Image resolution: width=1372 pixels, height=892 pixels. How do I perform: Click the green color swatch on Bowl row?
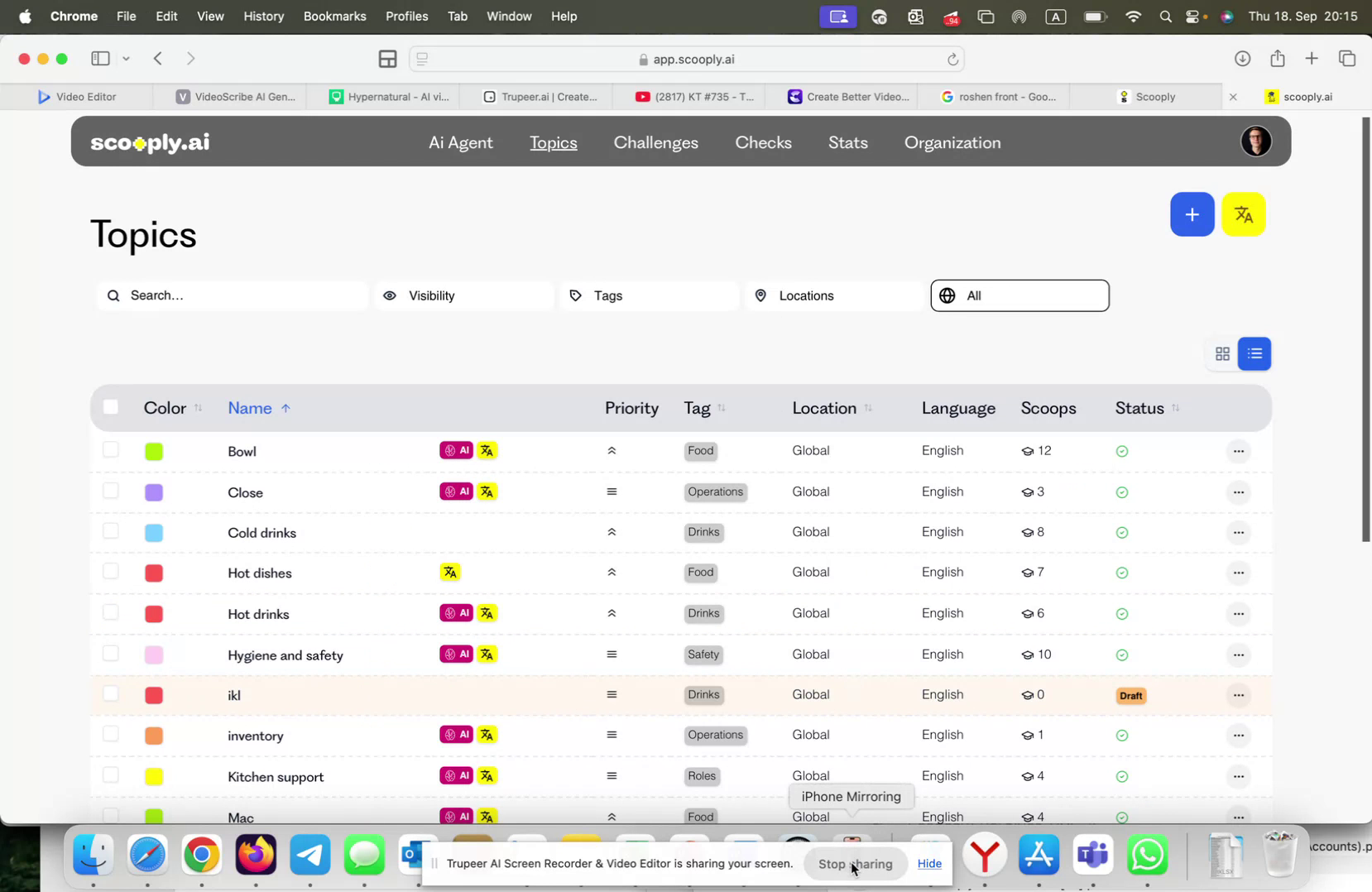point(154,451)
